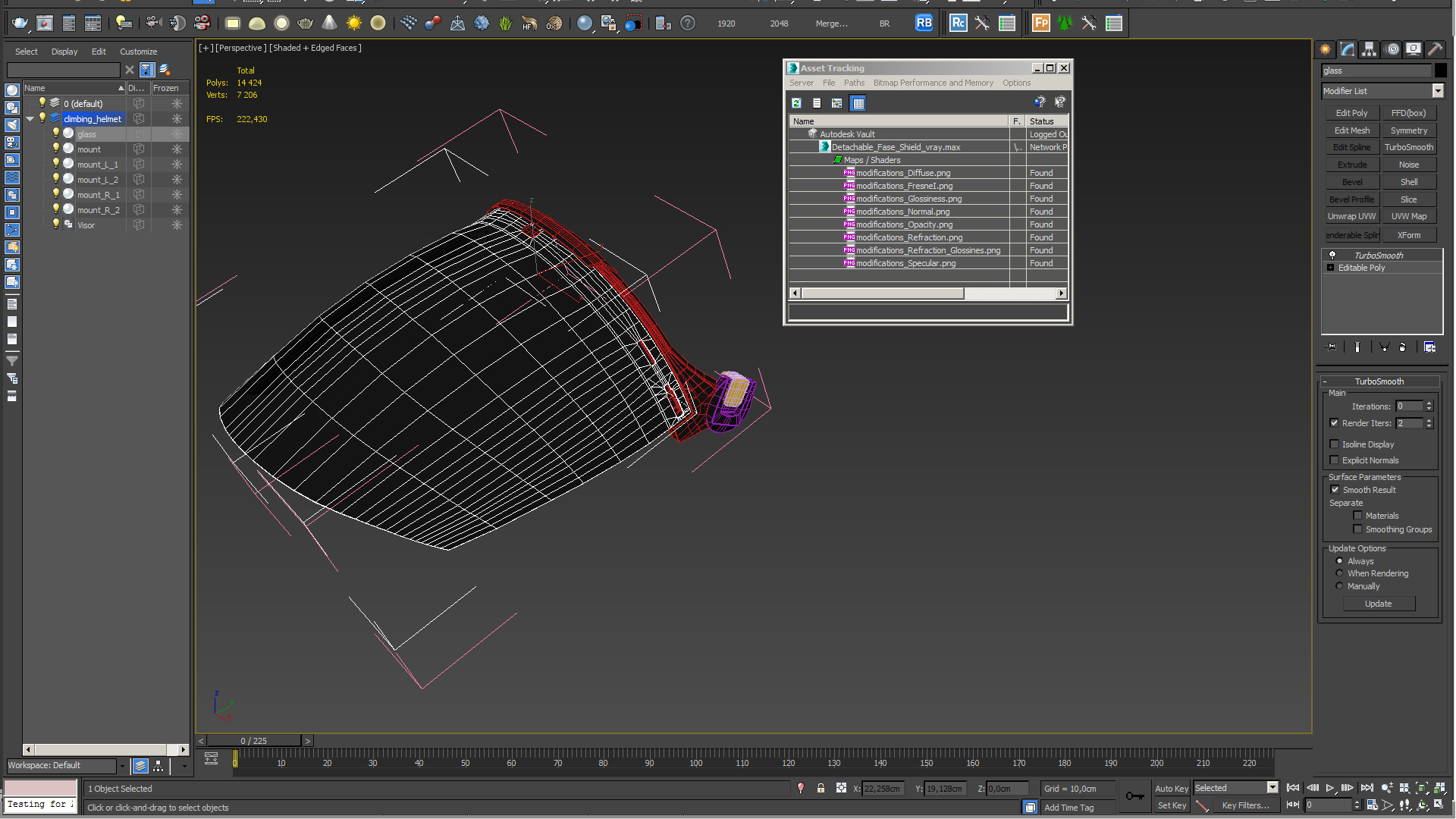
Task: Enable Separate by Materials checkbox
Action: (1357, 516)
